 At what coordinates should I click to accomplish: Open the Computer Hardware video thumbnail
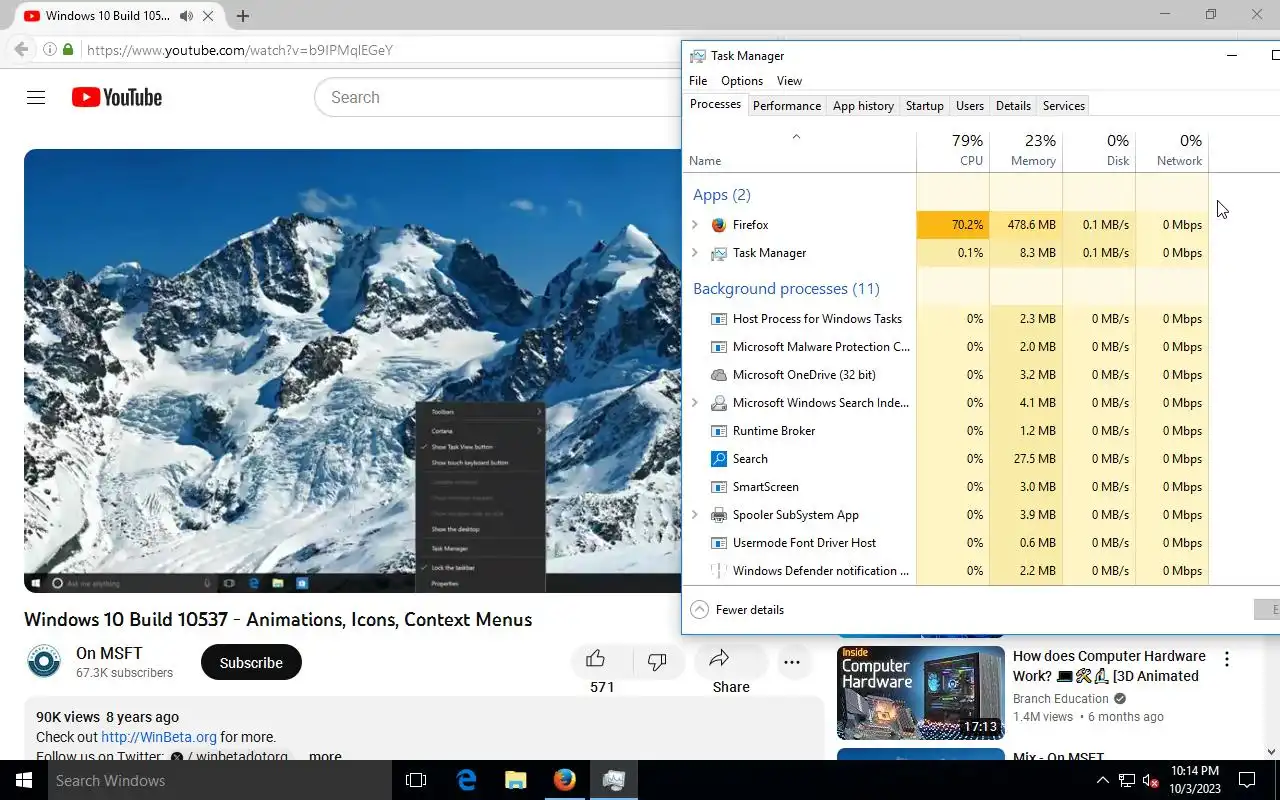[x=921, y=693]
